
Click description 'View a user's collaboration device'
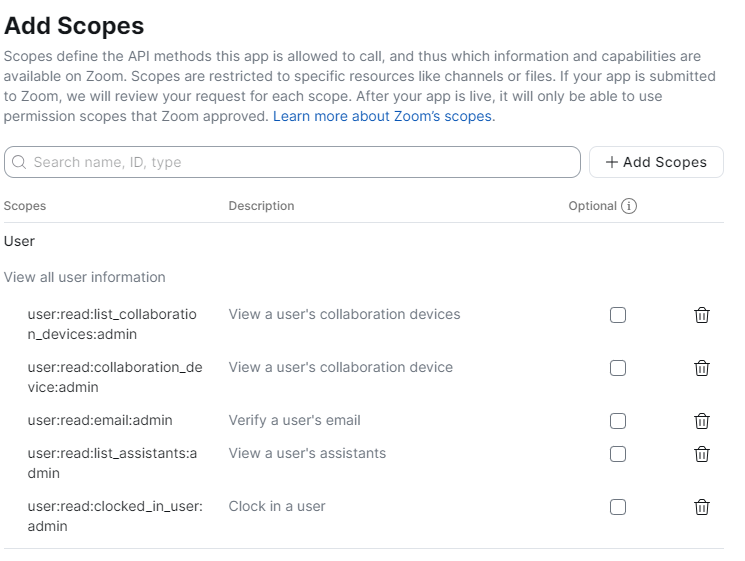coord(341,367)
